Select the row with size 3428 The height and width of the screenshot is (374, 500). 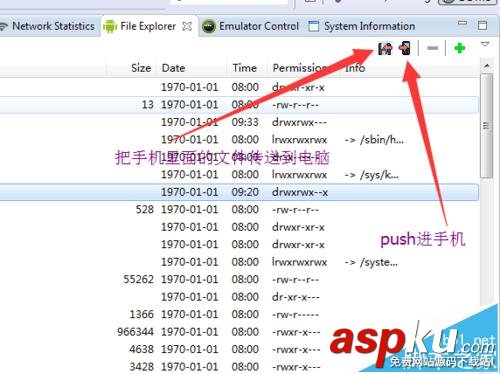point(239,367)
